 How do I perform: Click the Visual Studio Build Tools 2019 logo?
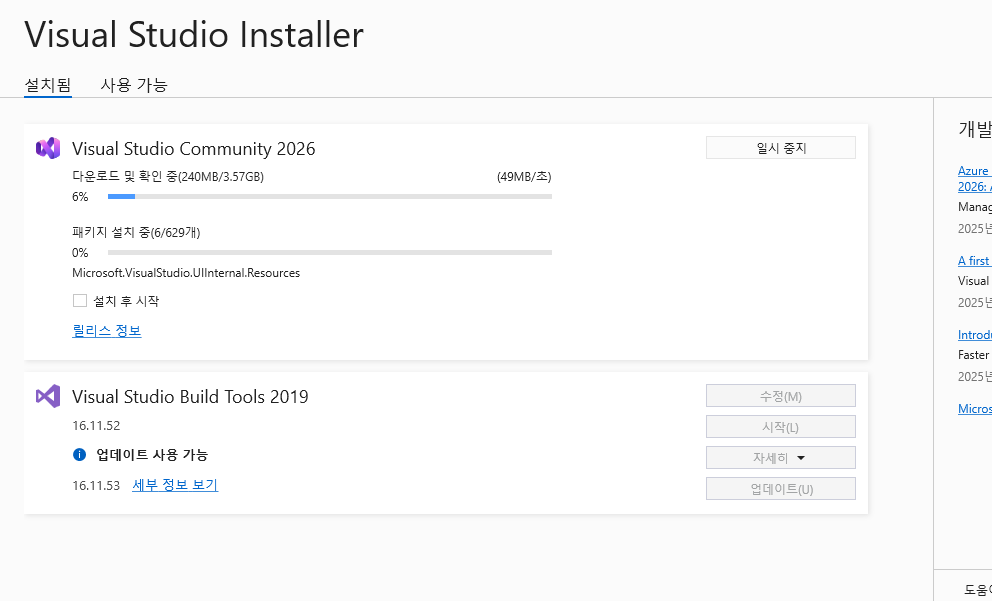pos(48,396)
